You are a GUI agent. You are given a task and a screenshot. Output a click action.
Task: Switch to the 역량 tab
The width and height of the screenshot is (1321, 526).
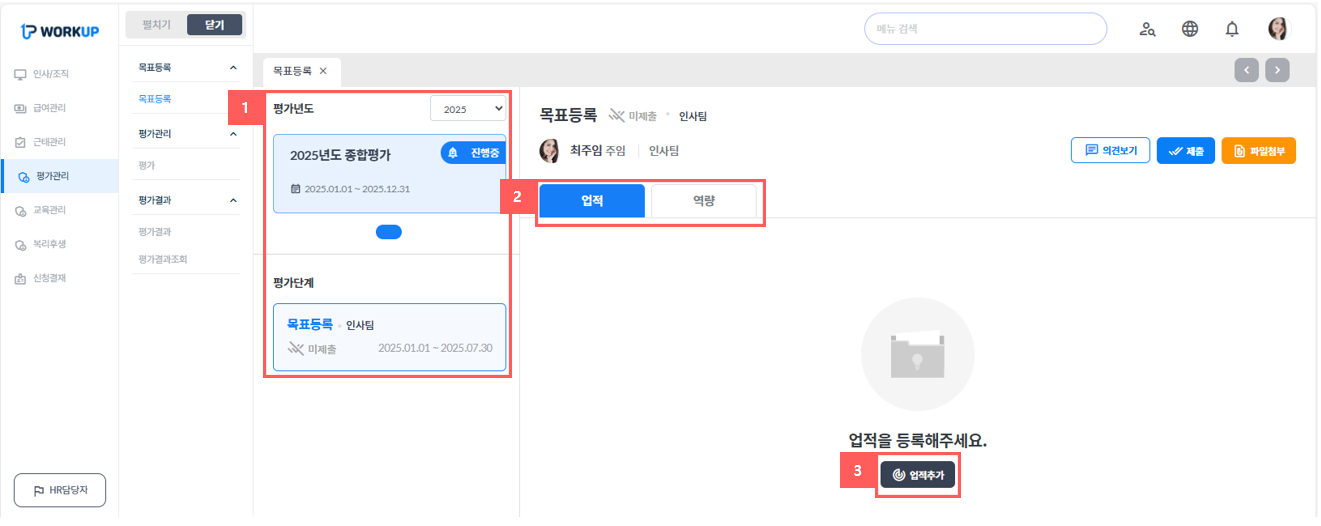click(704, 201)
